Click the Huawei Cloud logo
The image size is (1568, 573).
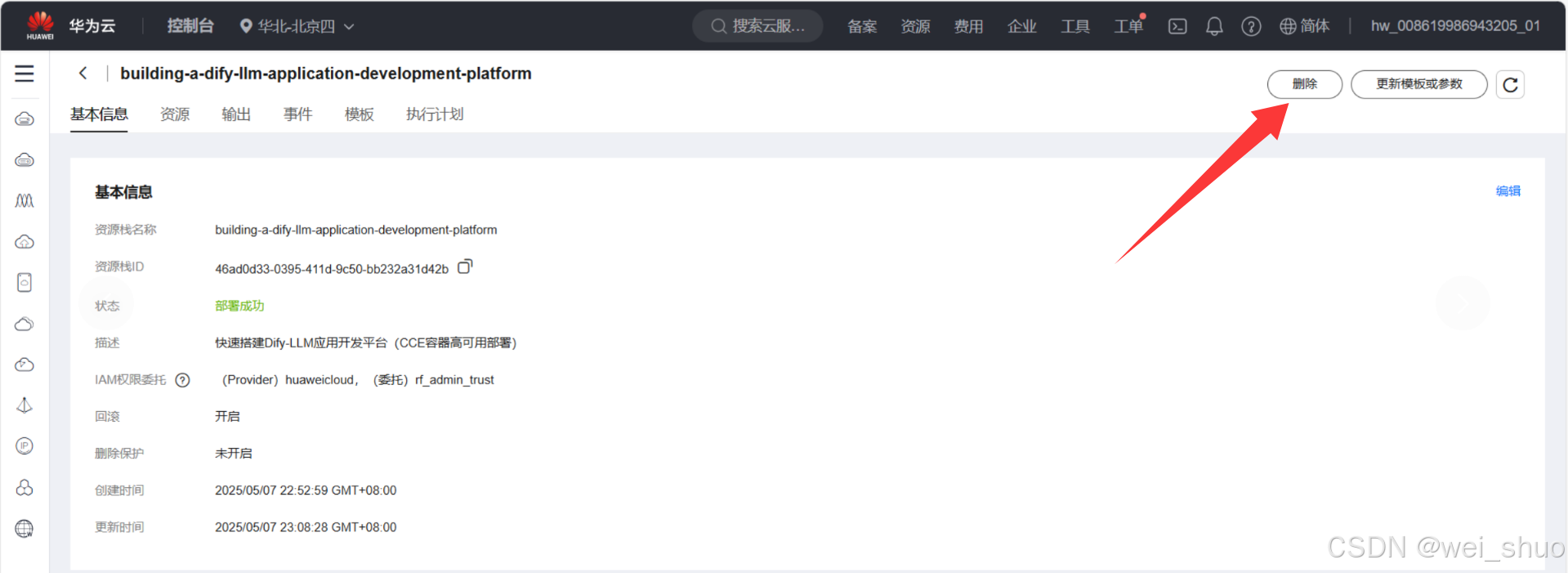tap(40, 25)
